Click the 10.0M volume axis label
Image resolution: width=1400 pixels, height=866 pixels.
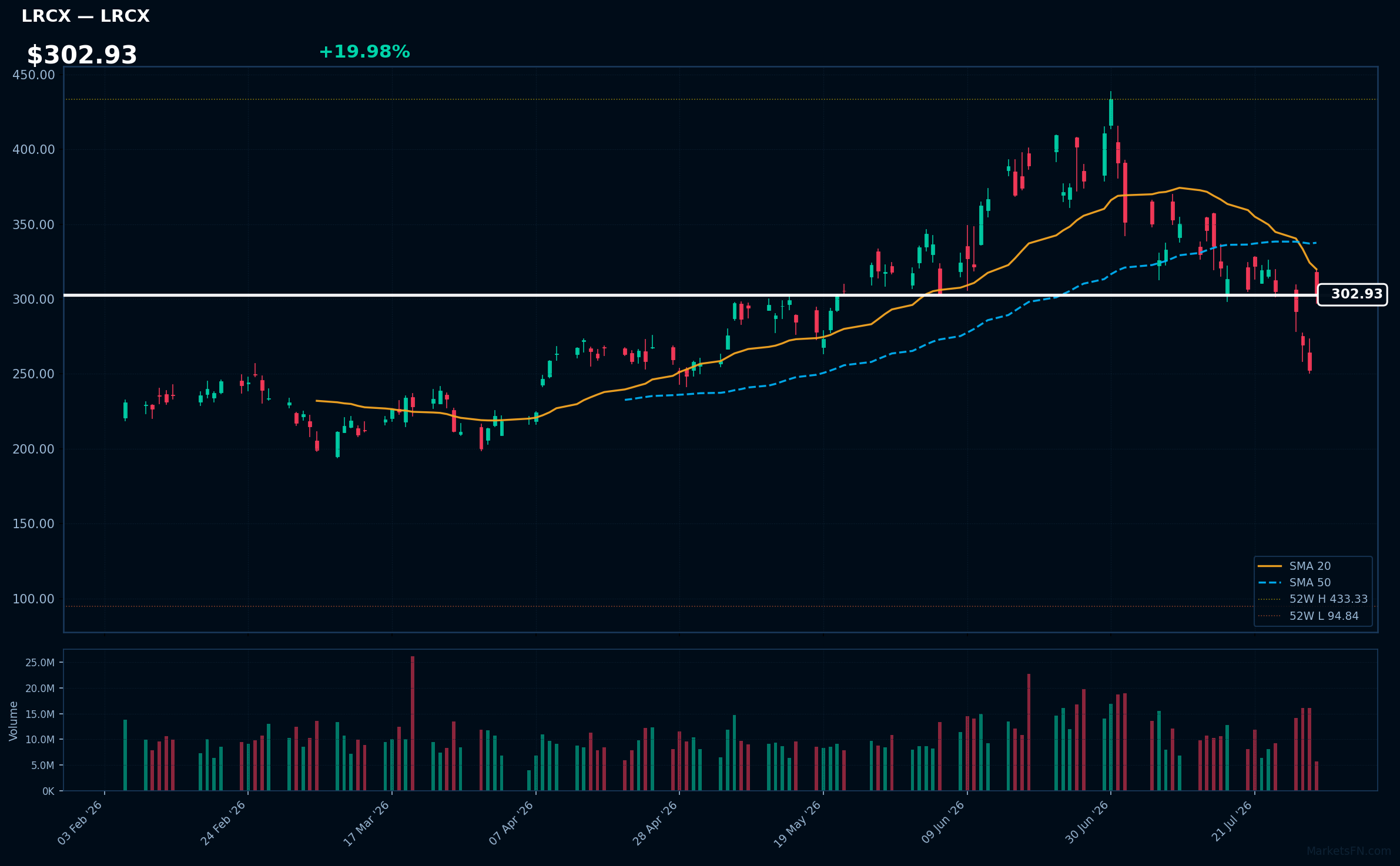[40, 740]
